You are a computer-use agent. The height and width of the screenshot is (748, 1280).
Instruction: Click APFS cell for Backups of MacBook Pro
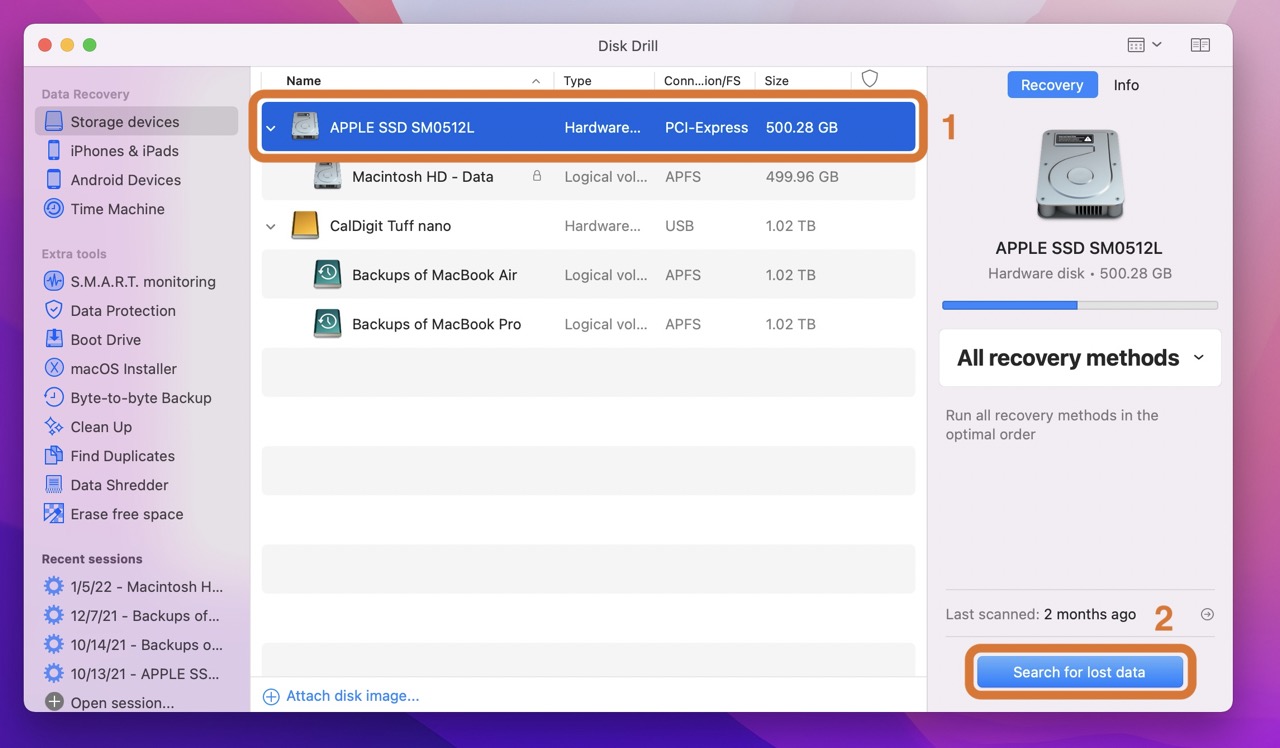click(x=683, y=324)
